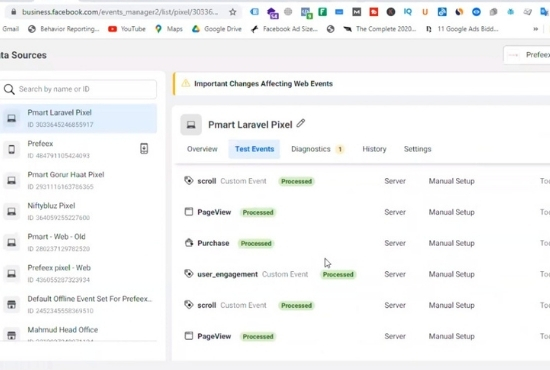Open the Behavior Reporting bookmark
The width and height of the screenshot is (550, 370).
(63, 29)
